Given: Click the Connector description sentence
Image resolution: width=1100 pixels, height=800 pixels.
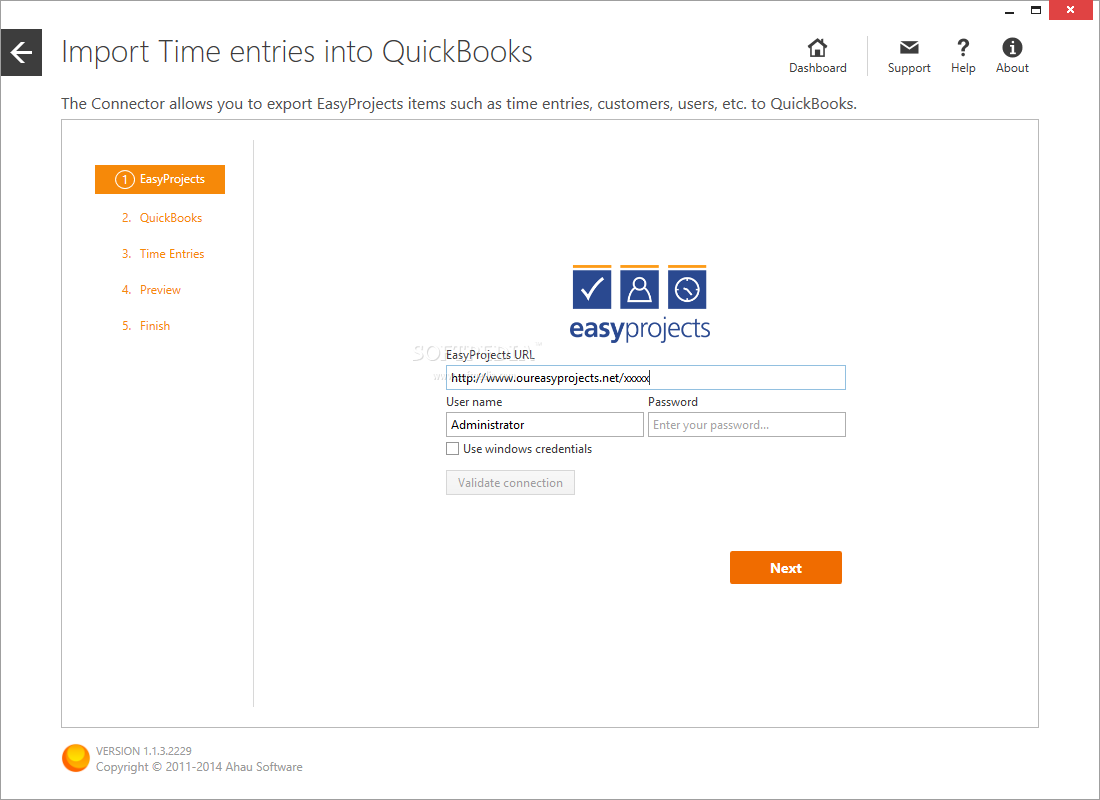Looking at the screenshot, I should tap(459, 104).
